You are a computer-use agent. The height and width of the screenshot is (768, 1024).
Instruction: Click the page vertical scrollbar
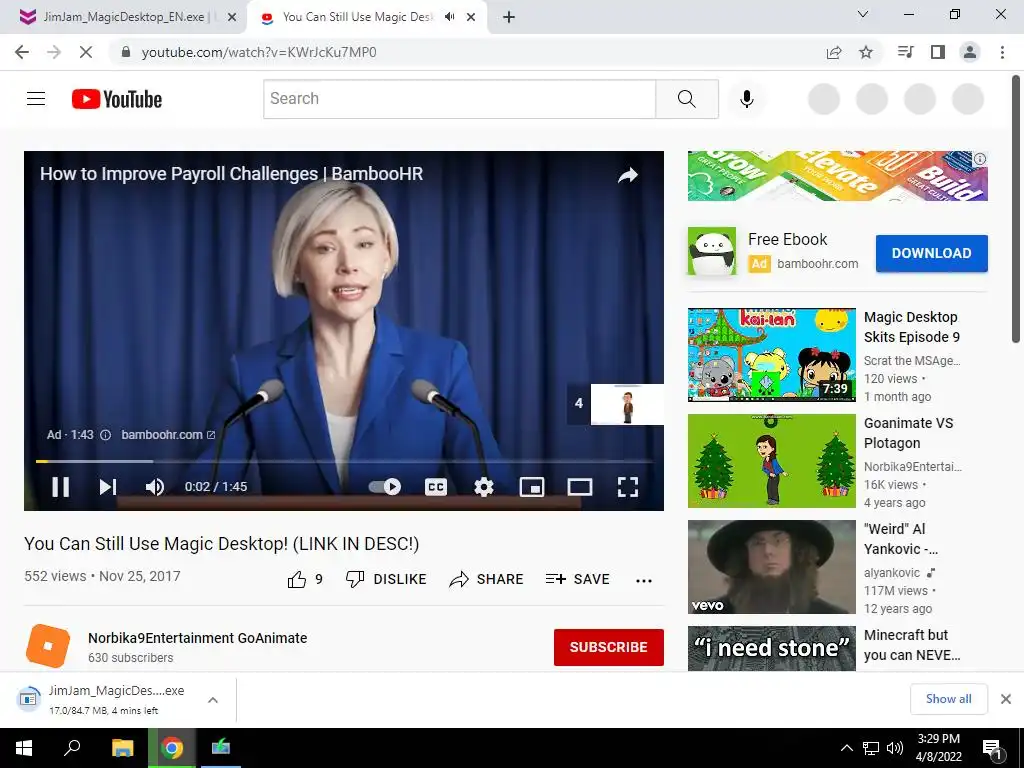[1016, 208]
